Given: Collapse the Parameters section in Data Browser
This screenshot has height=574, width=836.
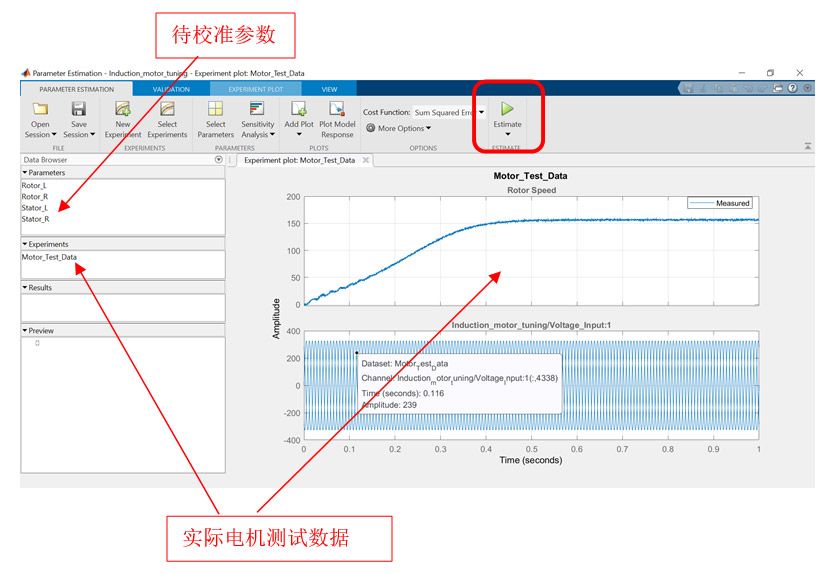Looking at the screenshot, I should tap(25, 173).
